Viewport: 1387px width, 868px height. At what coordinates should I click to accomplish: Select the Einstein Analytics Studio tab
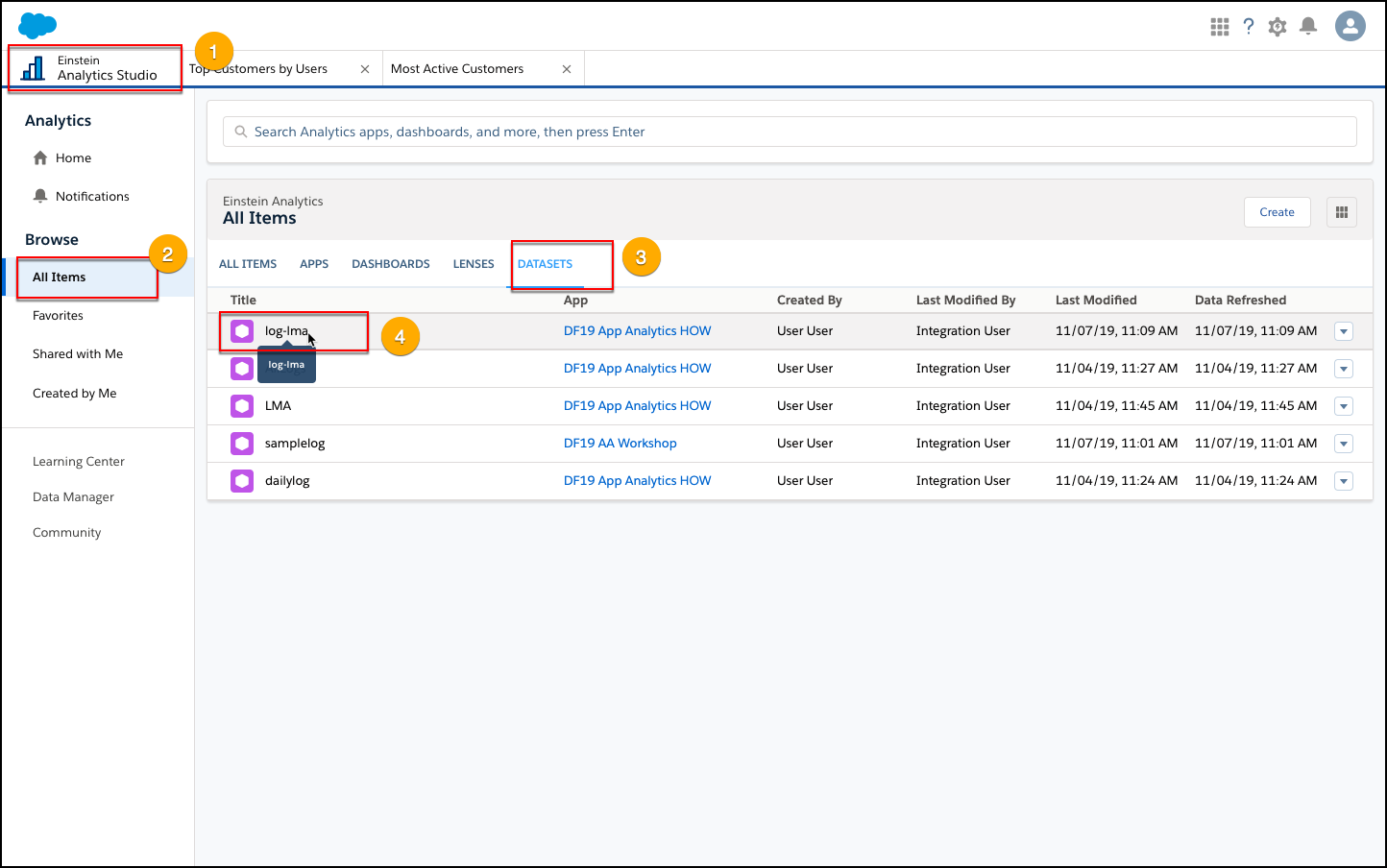click(x=94, y=68)
